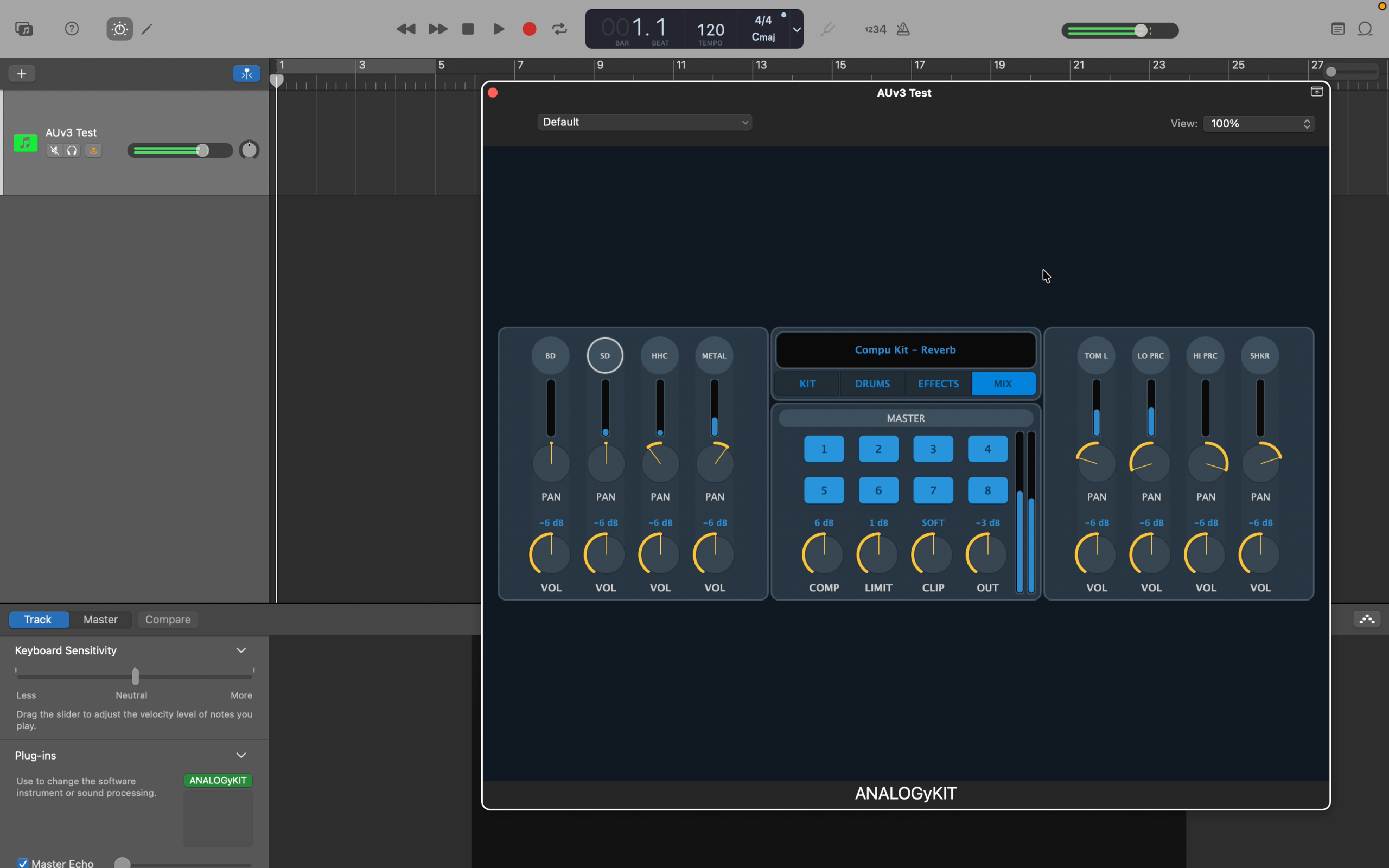Click the Stop button
The image size is (1389, 868).
(468, 29)
